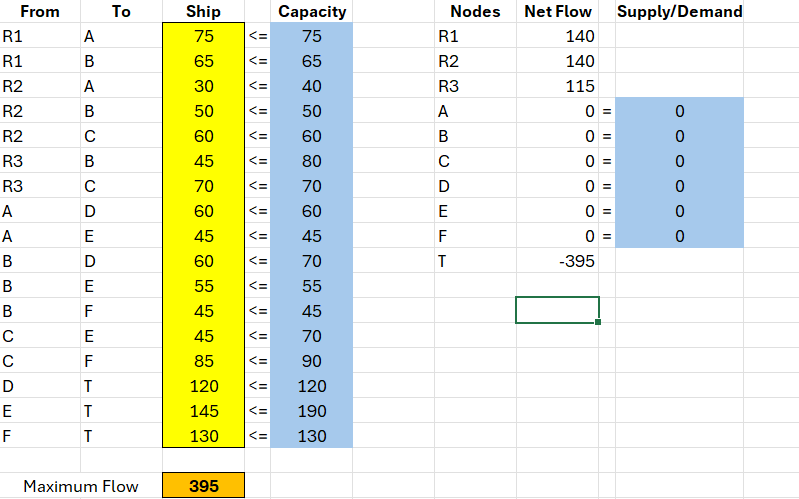Select Ship value 75 for R1 to A

[x=203, y=36]
